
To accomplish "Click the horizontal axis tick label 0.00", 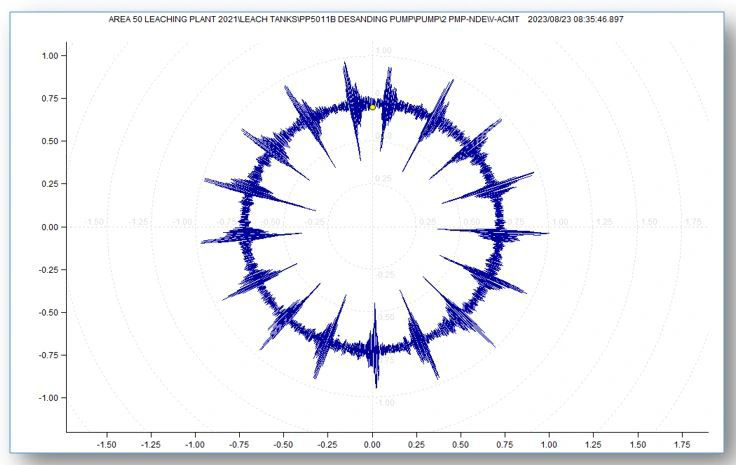I will (373, 444).
